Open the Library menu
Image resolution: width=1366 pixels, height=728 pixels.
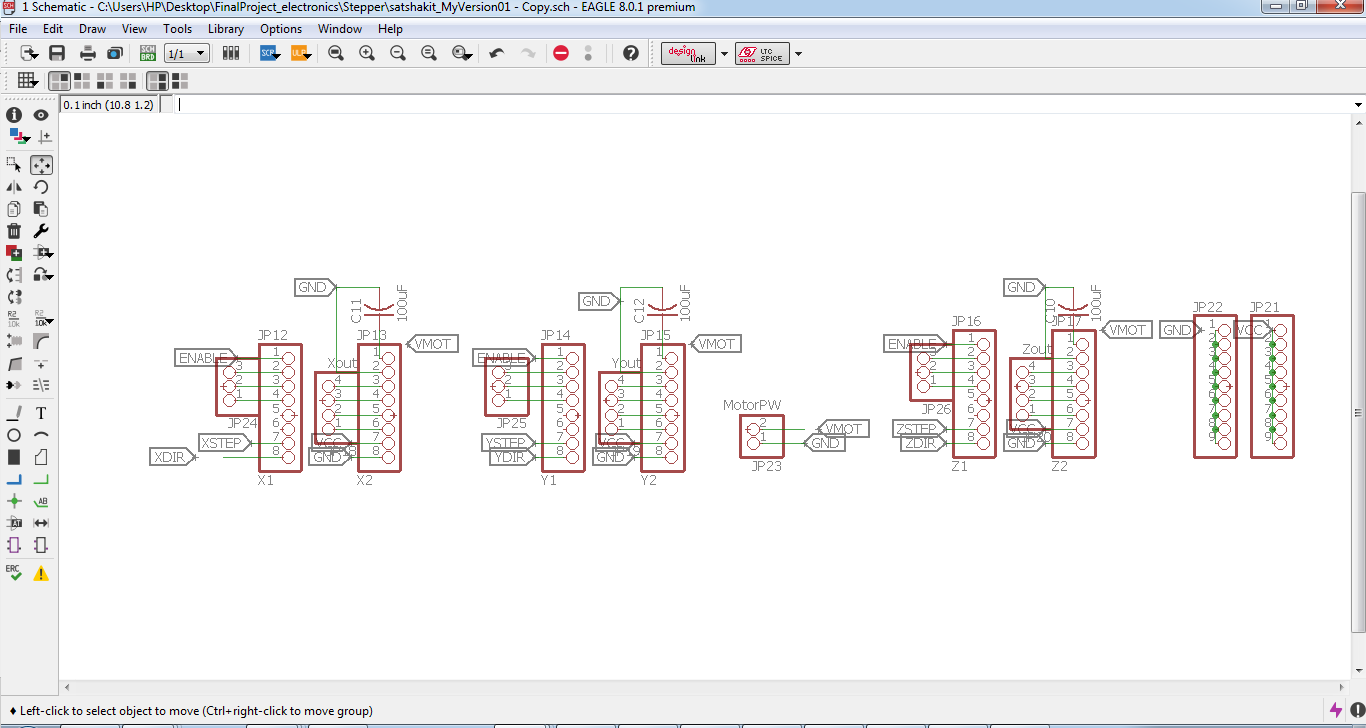(x=226, y=29)
